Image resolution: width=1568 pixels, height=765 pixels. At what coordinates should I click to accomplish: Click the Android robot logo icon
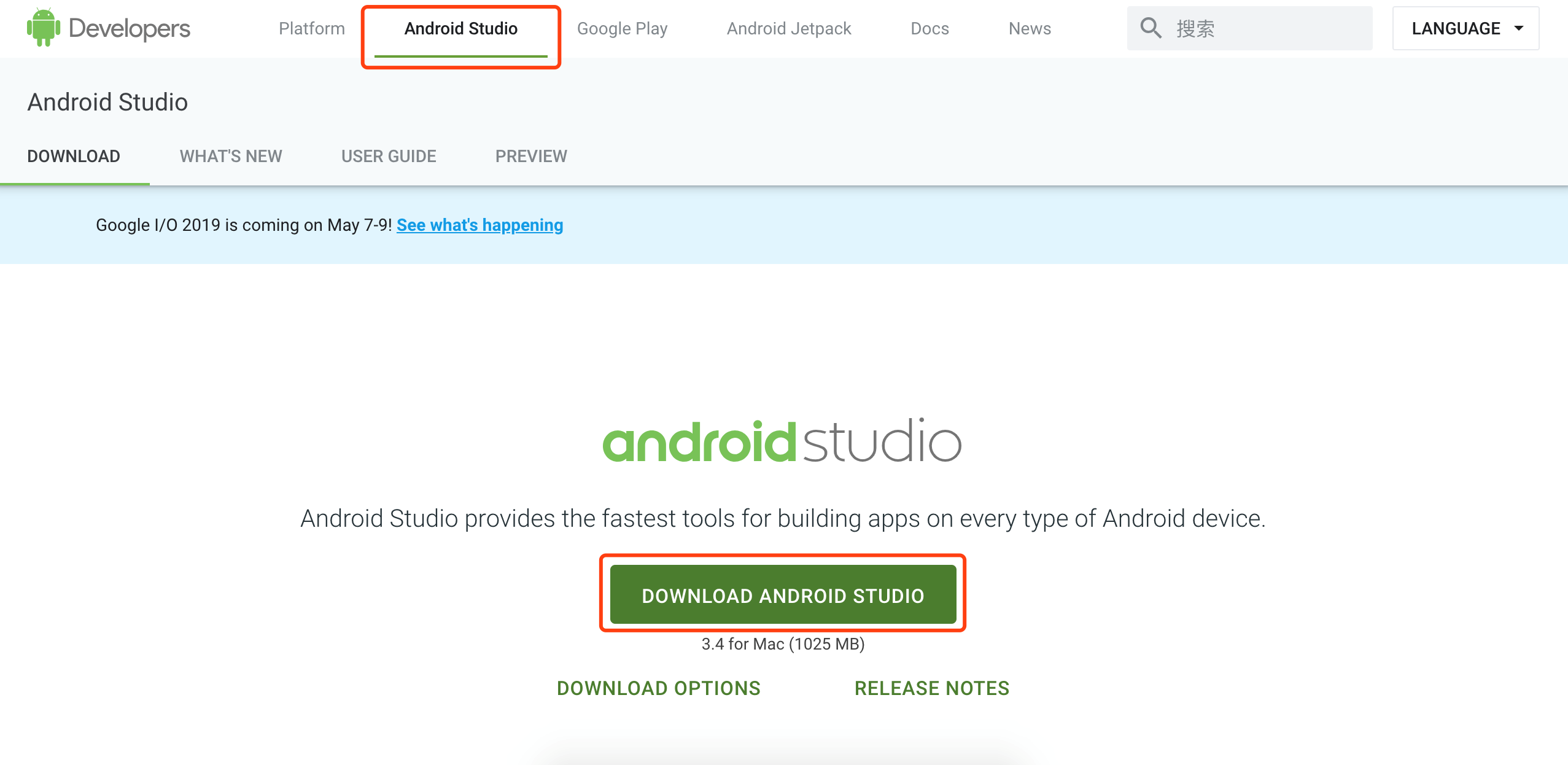[x=44, y=28]
